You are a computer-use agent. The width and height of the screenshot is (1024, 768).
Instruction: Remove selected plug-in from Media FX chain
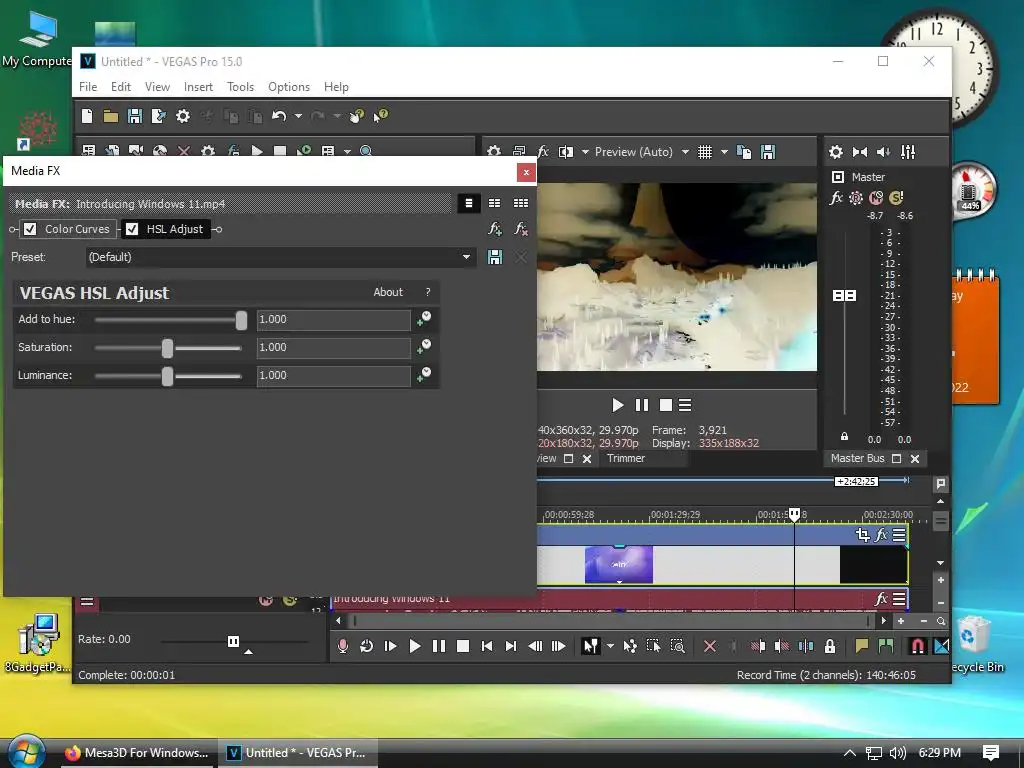pyautogui.click(x=520, y=229)
